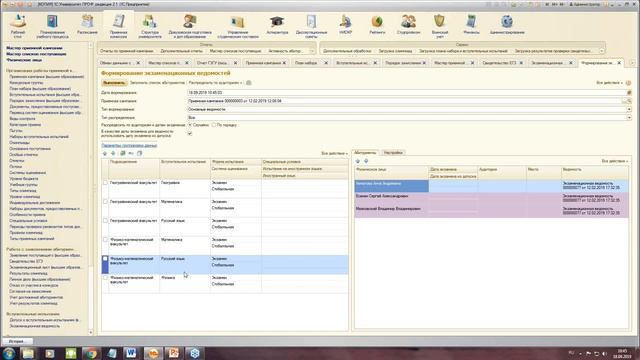Open the Параметры постановки данных link

pyautogui.click(x=129, y=145)
